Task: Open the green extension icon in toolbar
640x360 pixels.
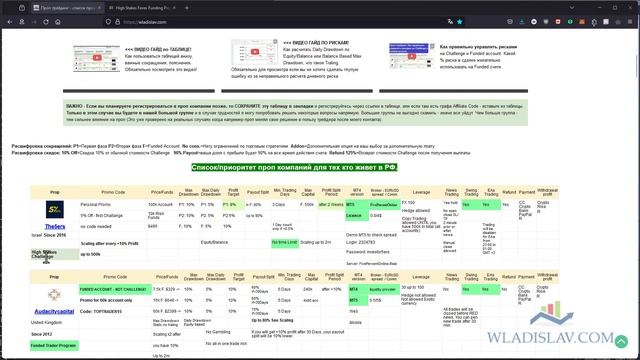Action: click(570, 22)
